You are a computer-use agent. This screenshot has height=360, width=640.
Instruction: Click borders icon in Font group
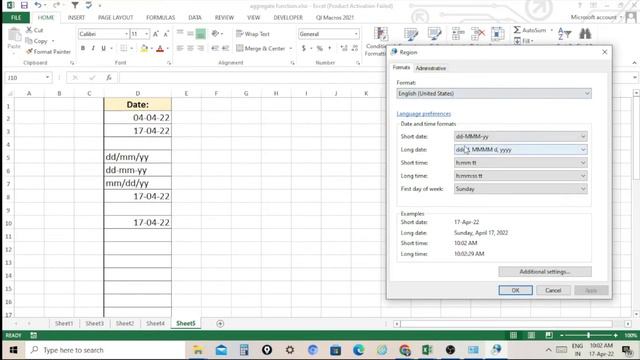pos(123,49)
